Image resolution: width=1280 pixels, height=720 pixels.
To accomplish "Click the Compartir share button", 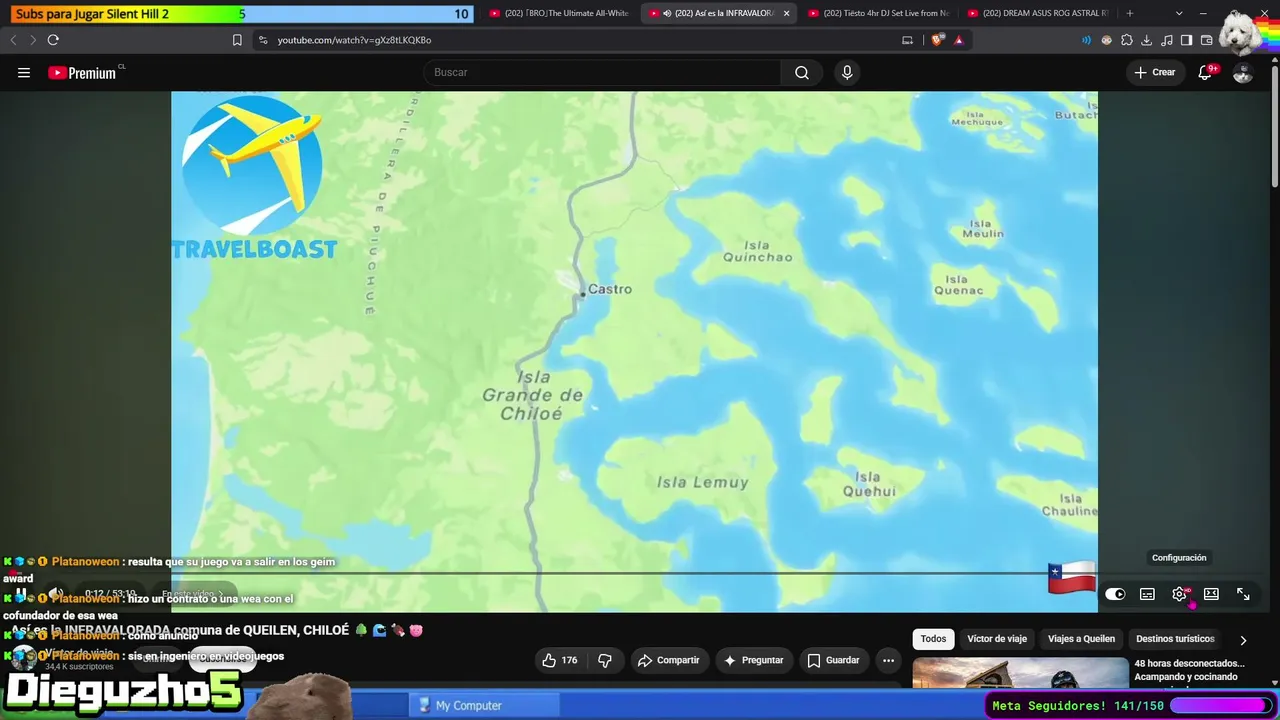I will coord(669,660).
